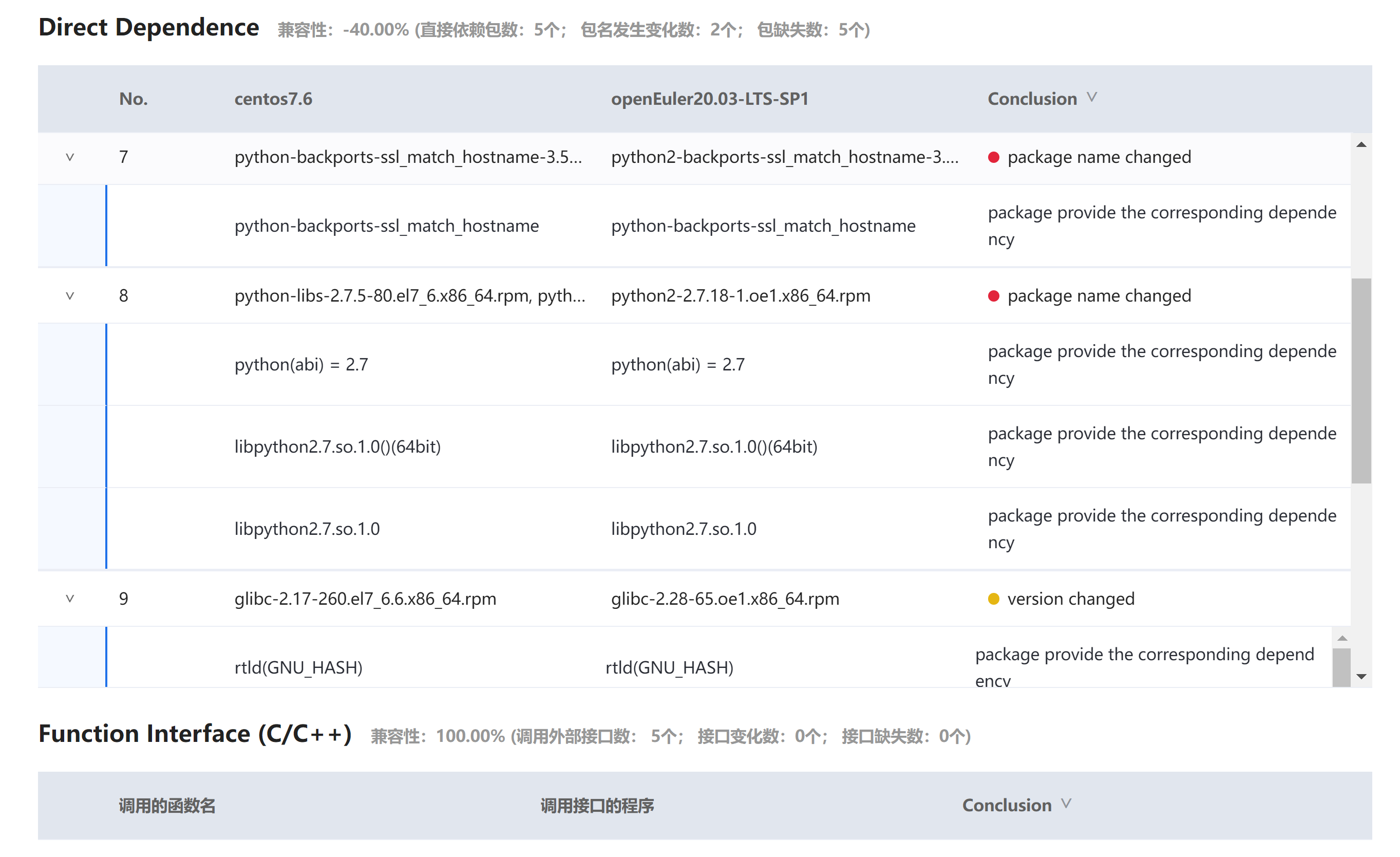Collapse row 7 python-backports expander

(70, 157)
